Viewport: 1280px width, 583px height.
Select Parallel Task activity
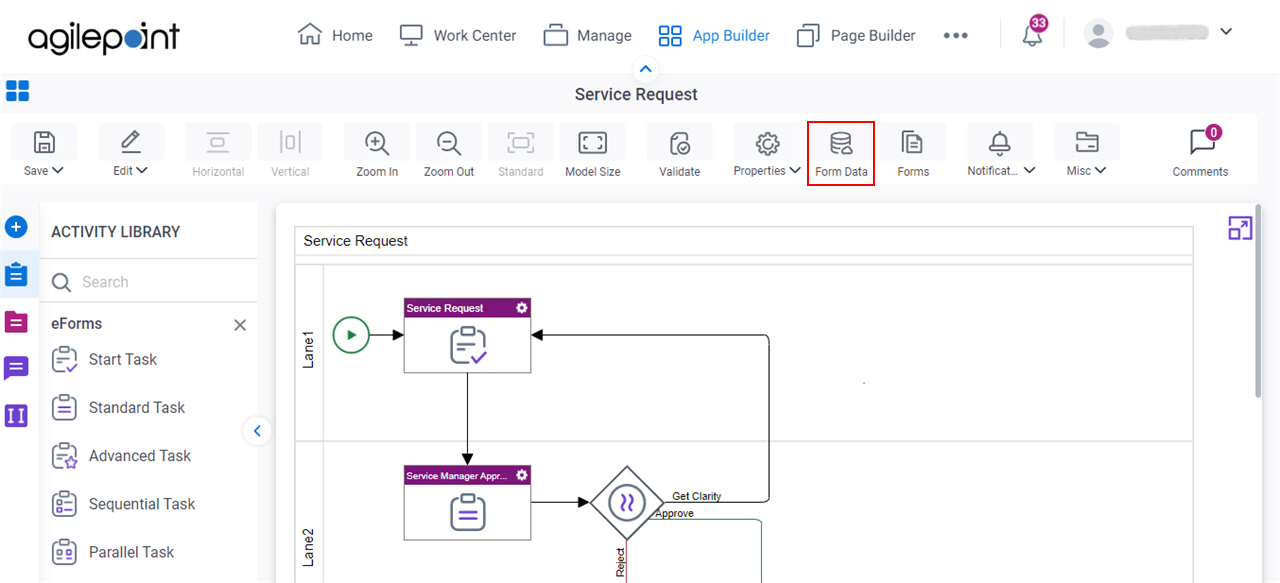coord(112,552)
